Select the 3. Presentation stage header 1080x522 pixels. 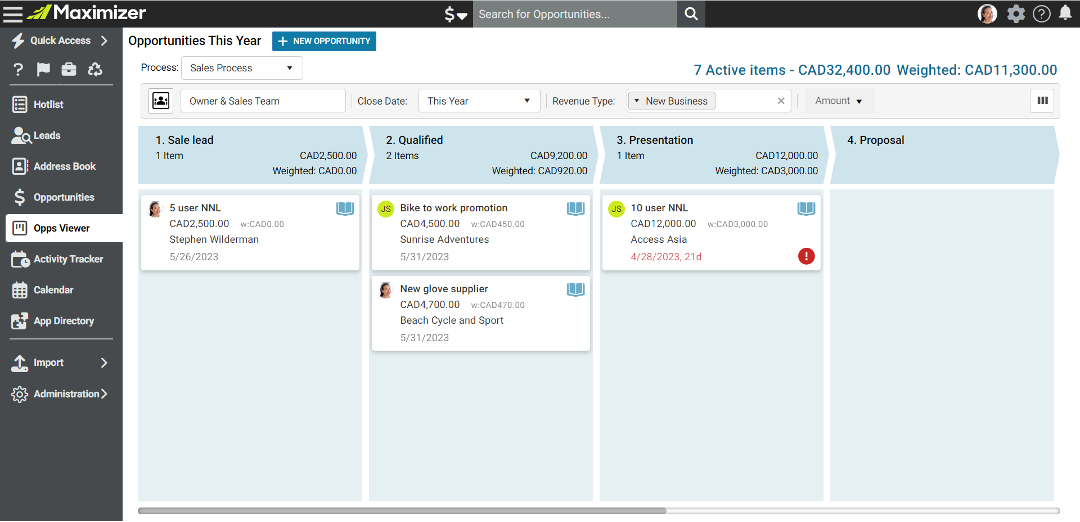[713, 155]
